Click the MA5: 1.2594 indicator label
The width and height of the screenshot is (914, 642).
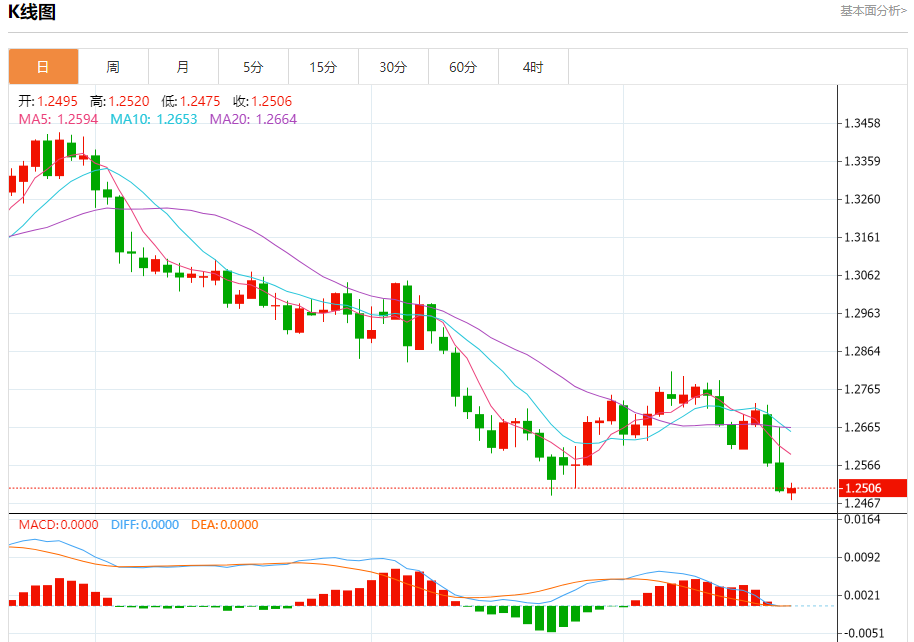[58, 120]
